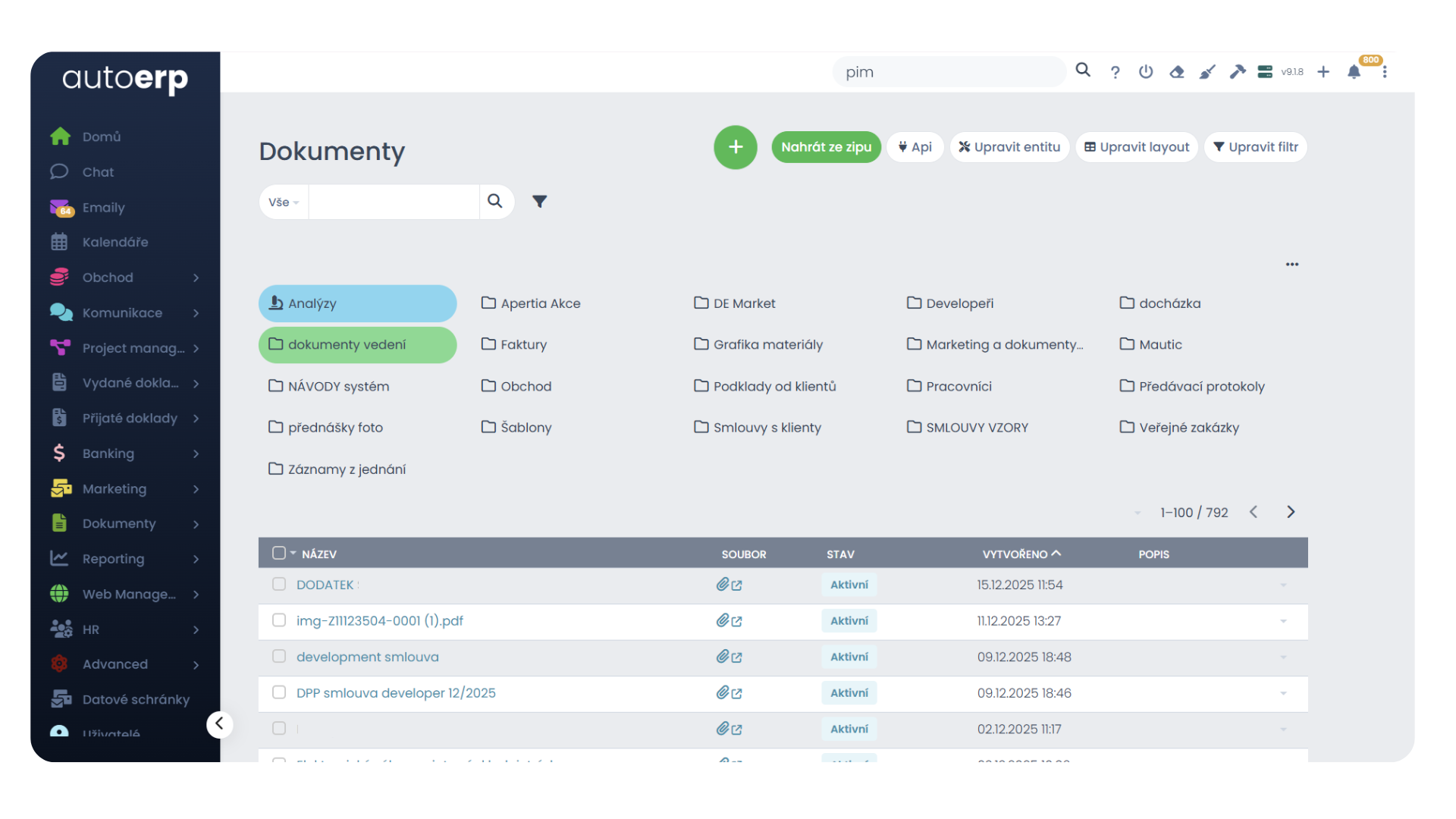Click the green plus add document button
Viewport: 1456px width, 819px height.
(x=735, y=147)
